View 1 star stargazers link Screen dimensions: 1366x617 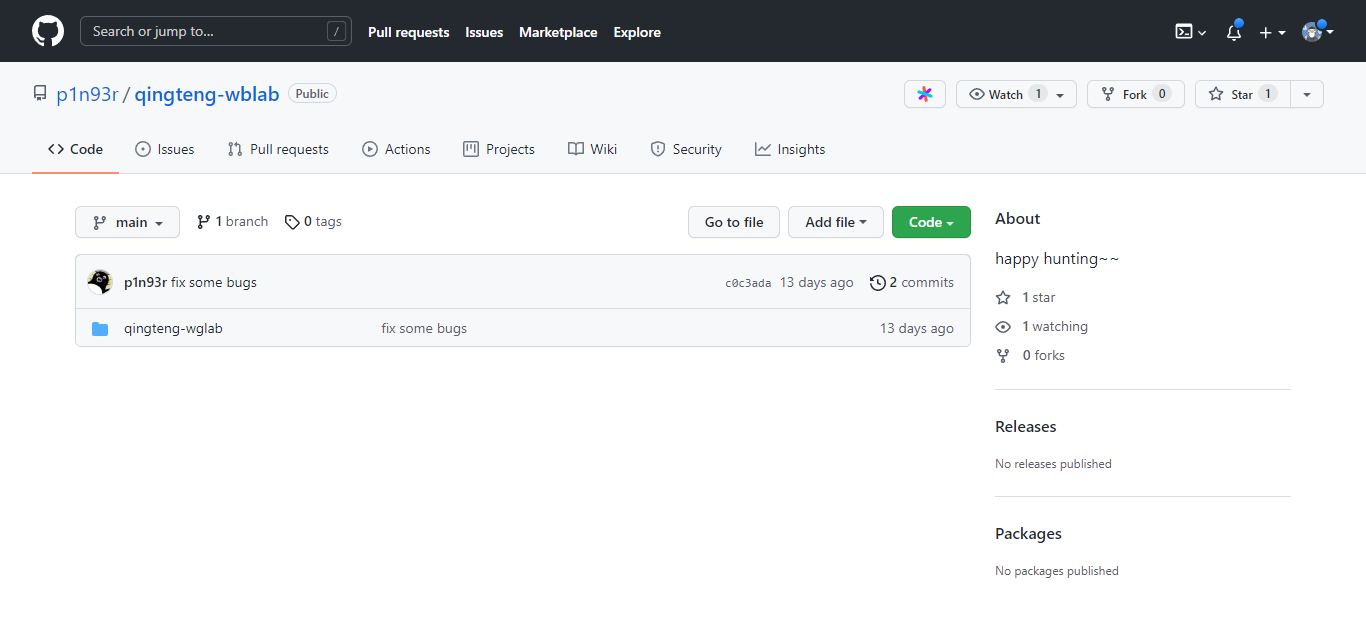(x=1026, y=298)
